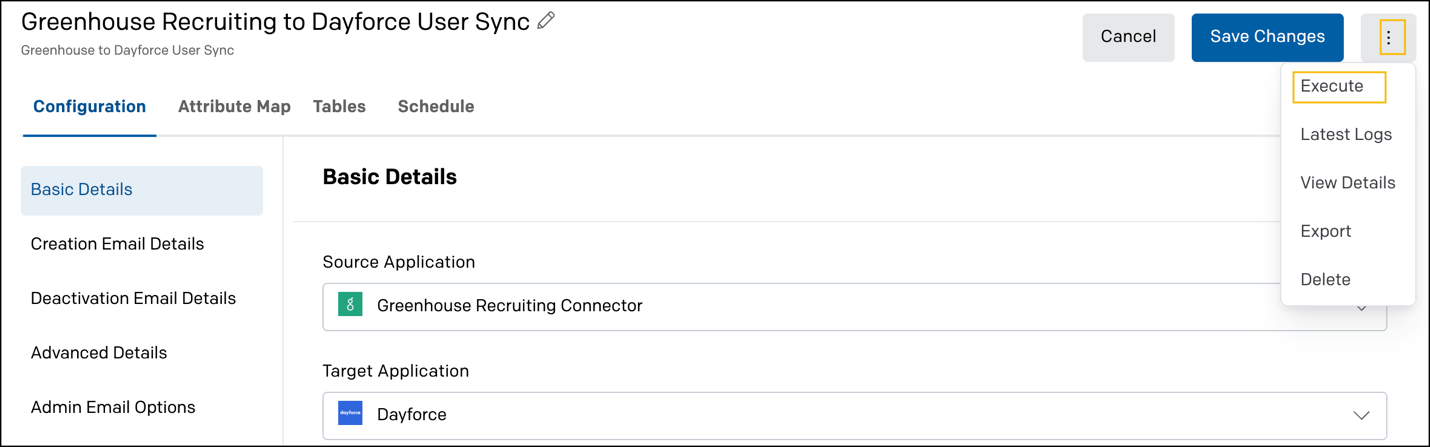Choose Delete from the options menu
Screen dimensions: 1430x447
coord(1325,279)
